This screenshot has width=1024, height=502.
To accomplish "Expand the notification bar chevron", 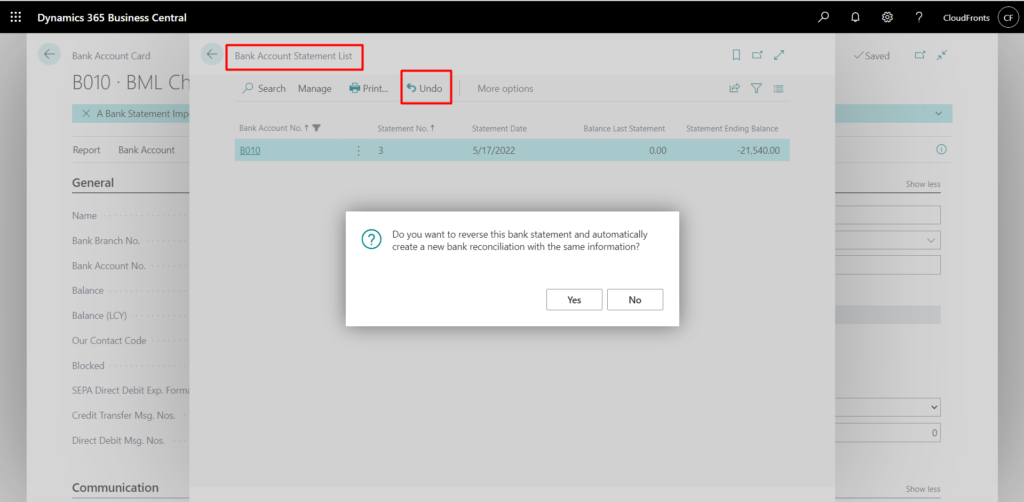I will click(x=938, y=113).
